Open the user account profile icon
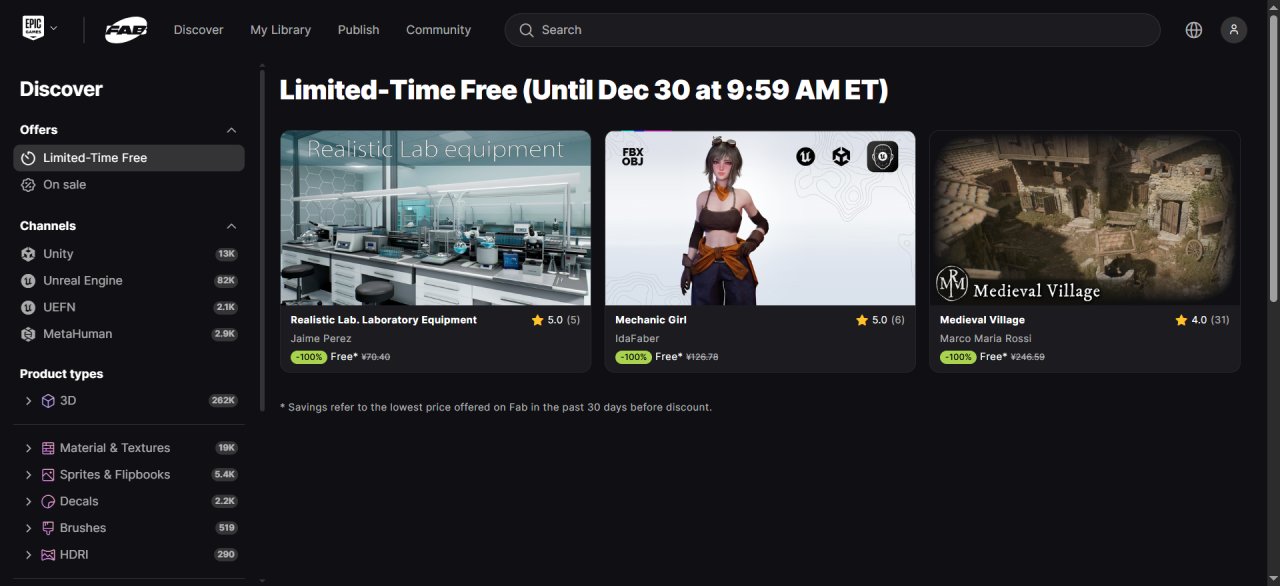The height and width of the screenshot is (586, 1280). point(1234,30)
